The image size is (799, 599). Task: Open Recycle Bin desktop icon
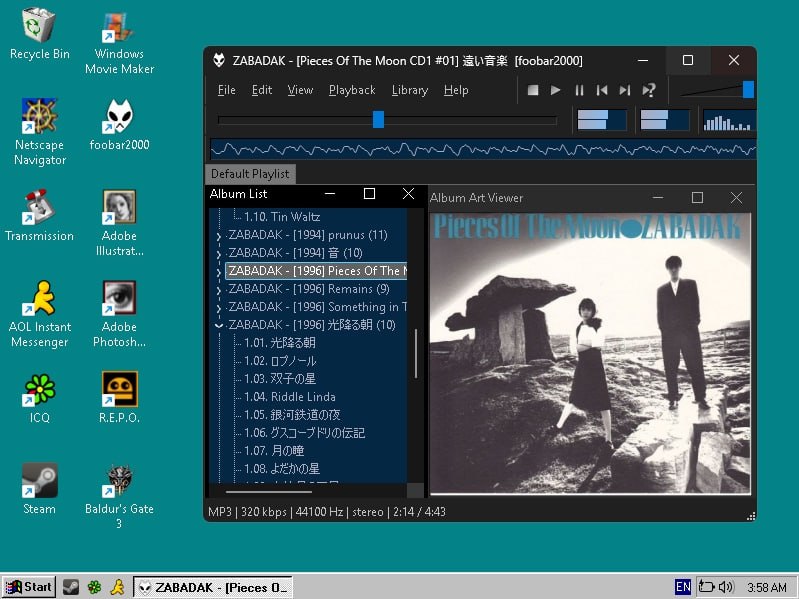point(39,34)
